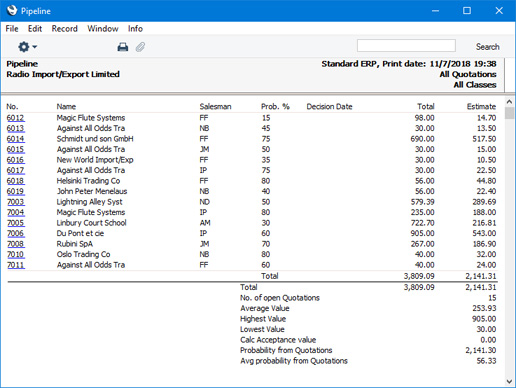Click 'Oslo Trading Co' name
The width and height of the screenshot is (516, 388).
[x=83, y=254]
